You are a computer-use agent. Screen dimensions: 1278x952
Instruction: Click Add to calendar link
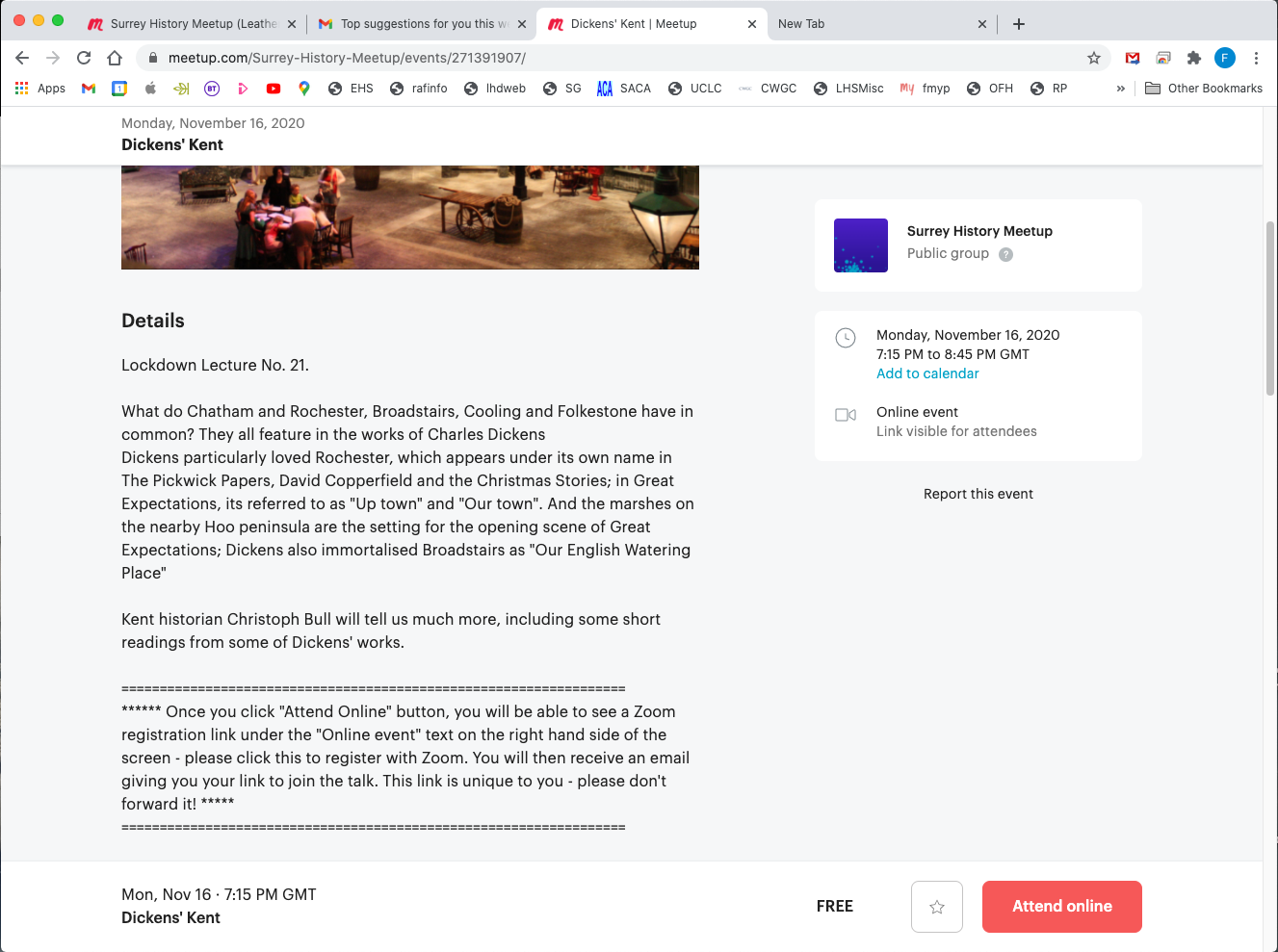[x=927, y=373]
